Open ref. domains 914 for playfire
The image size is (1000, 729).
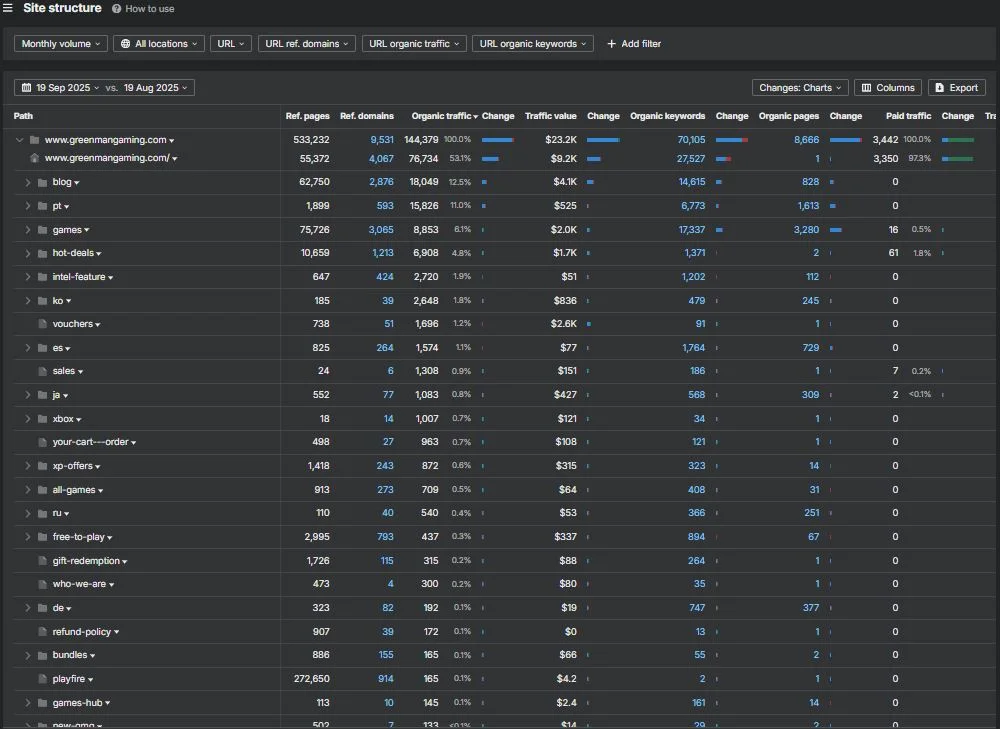click(x=386, y=679)
